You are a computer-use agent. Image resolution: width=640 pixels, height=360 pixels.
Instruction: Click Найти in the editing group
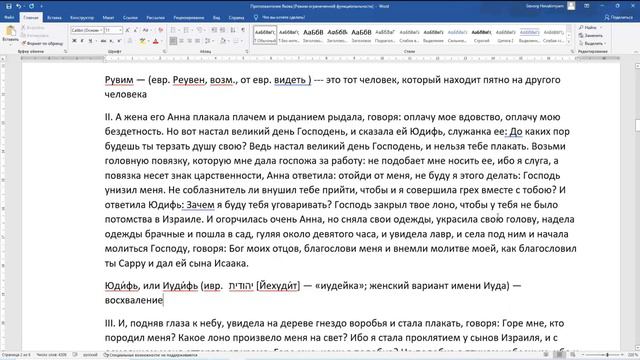591,28
